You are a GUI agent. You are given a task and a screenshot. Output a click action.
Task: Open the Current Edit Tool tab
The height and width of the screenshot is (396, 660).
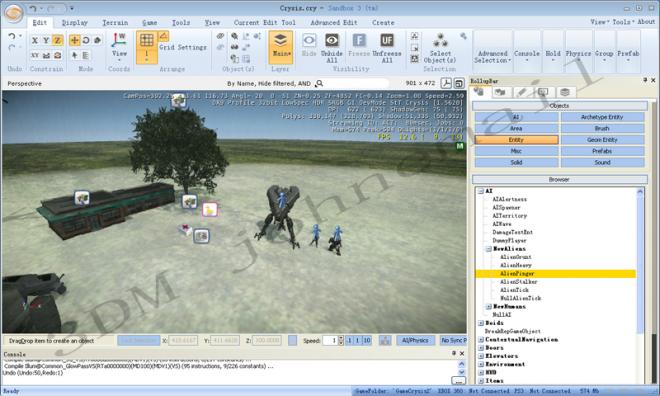[264, 23]
